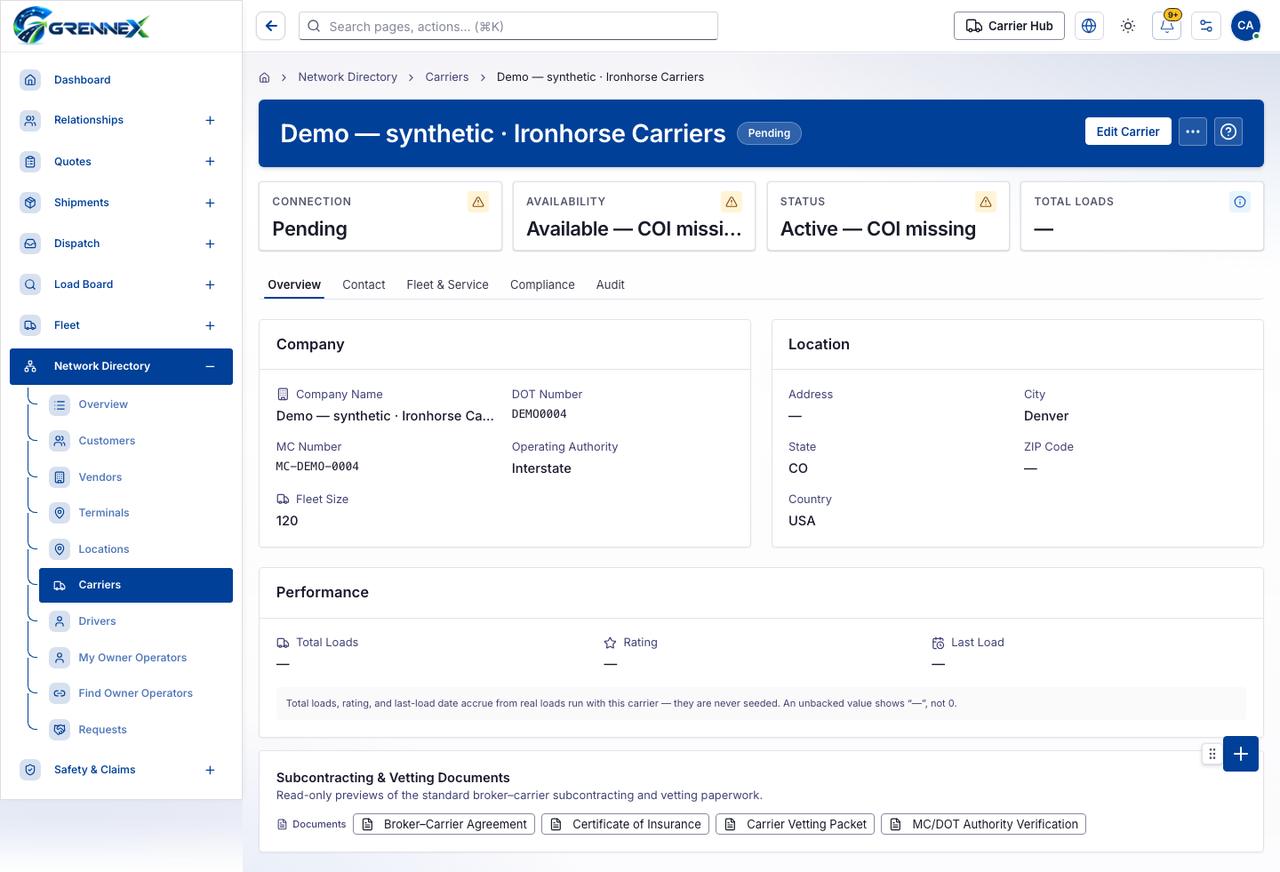
Task: Open the MC/DOT Authority Verification document
Action: pyautogui.click(x=983, y=824)
